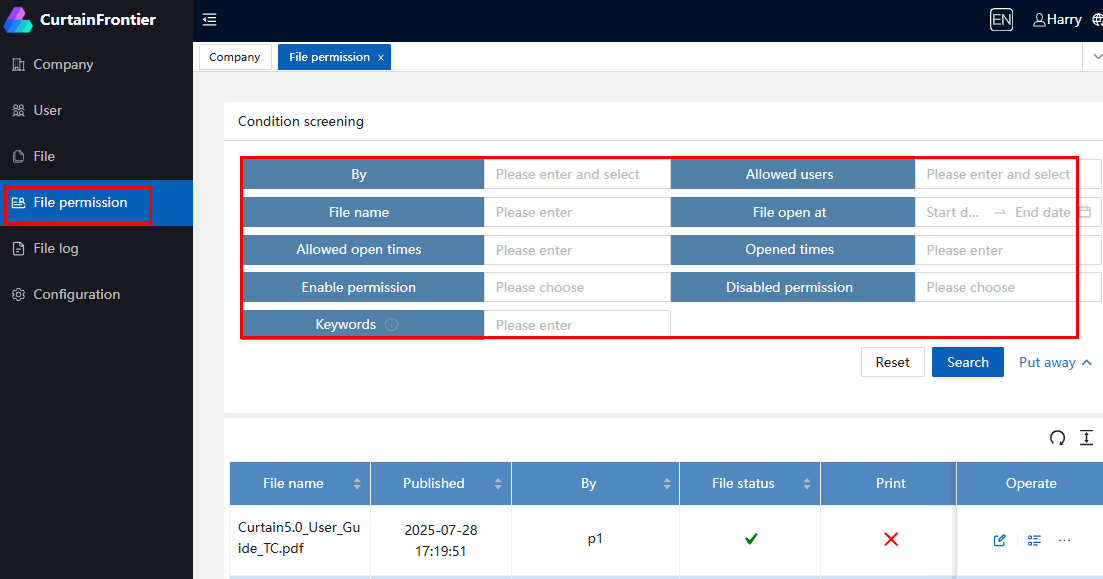This screenshot has width=1103, height=579.
Task: Click the Reset button
Action: [x=893, y=362]
